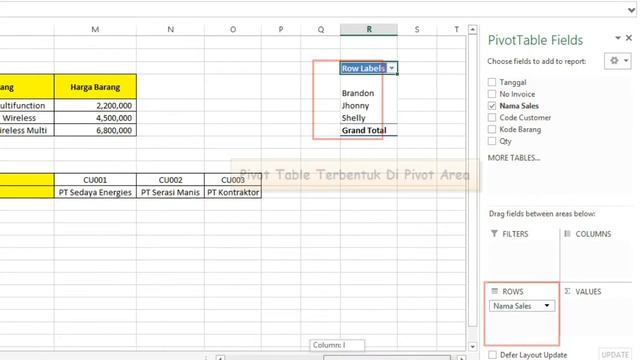Viewport: 640px width, 360px height.
Task: Select column header P
Action: 281,29
